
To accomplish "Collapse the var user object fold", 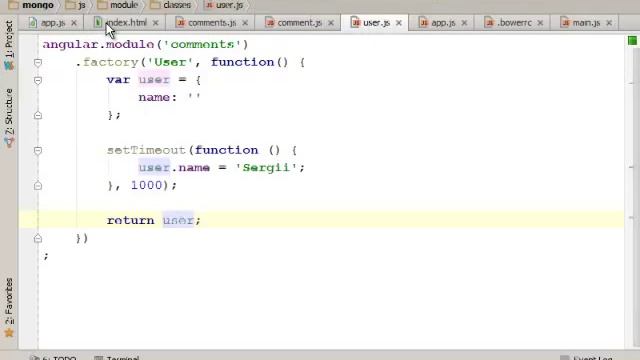I will pos(38,80).
